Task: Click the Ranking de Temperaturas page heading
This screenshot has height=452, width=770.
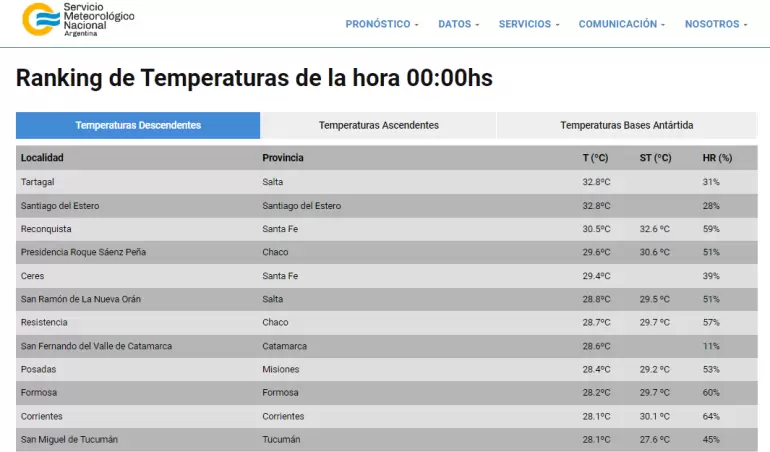Action: pyautogui.click(x=254, y=78)
